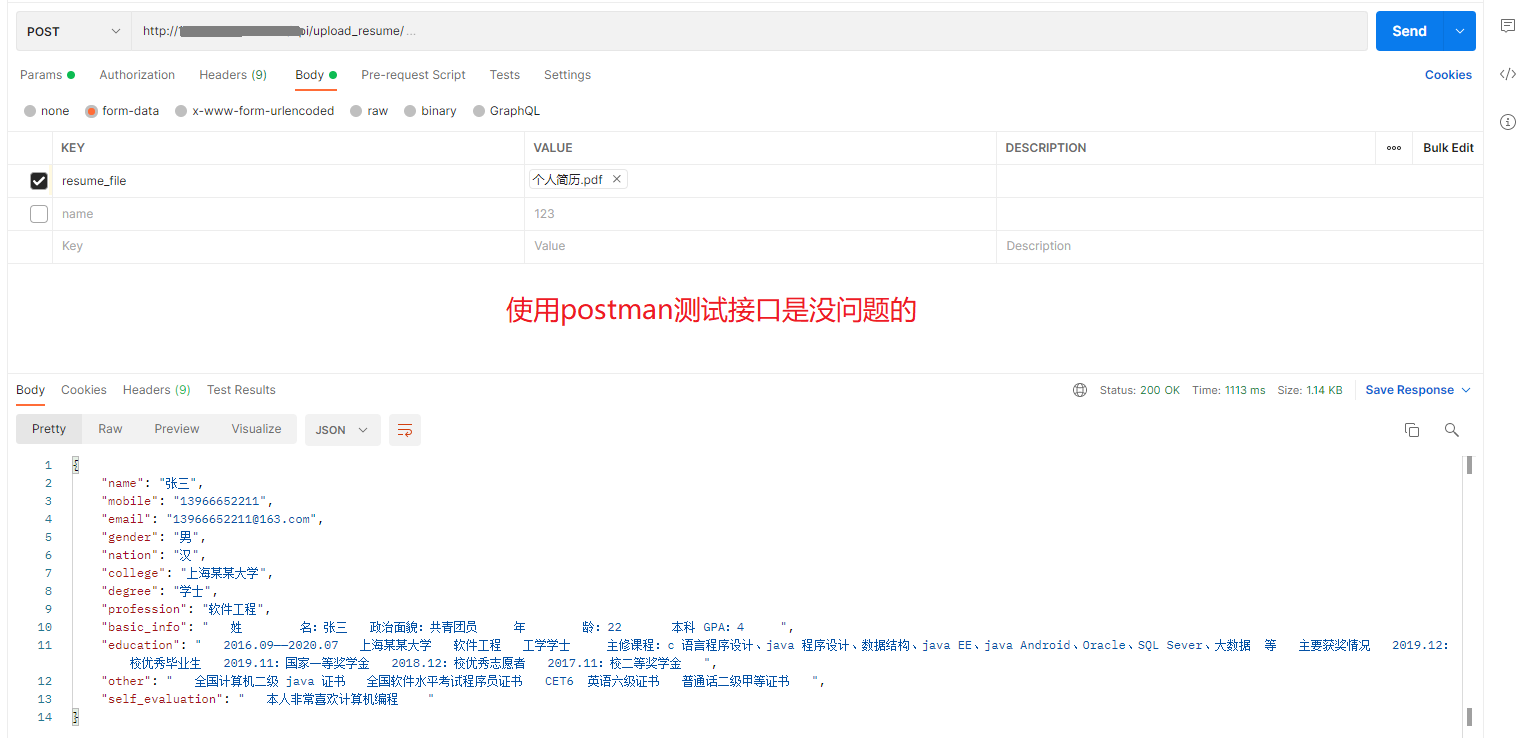Open the Pre-request Script tab
Viewport: 1520px width, 738px height.
413,75
